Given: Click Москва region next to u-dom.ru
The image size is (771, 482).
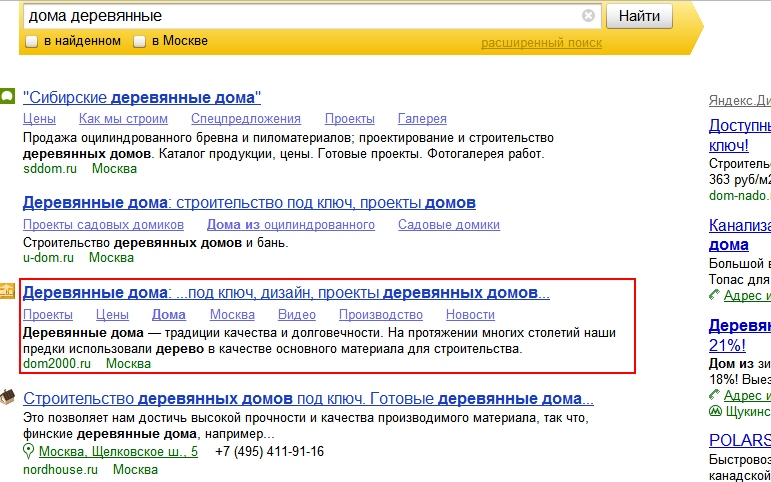Looking at the screenshot, I should point(111,258).
